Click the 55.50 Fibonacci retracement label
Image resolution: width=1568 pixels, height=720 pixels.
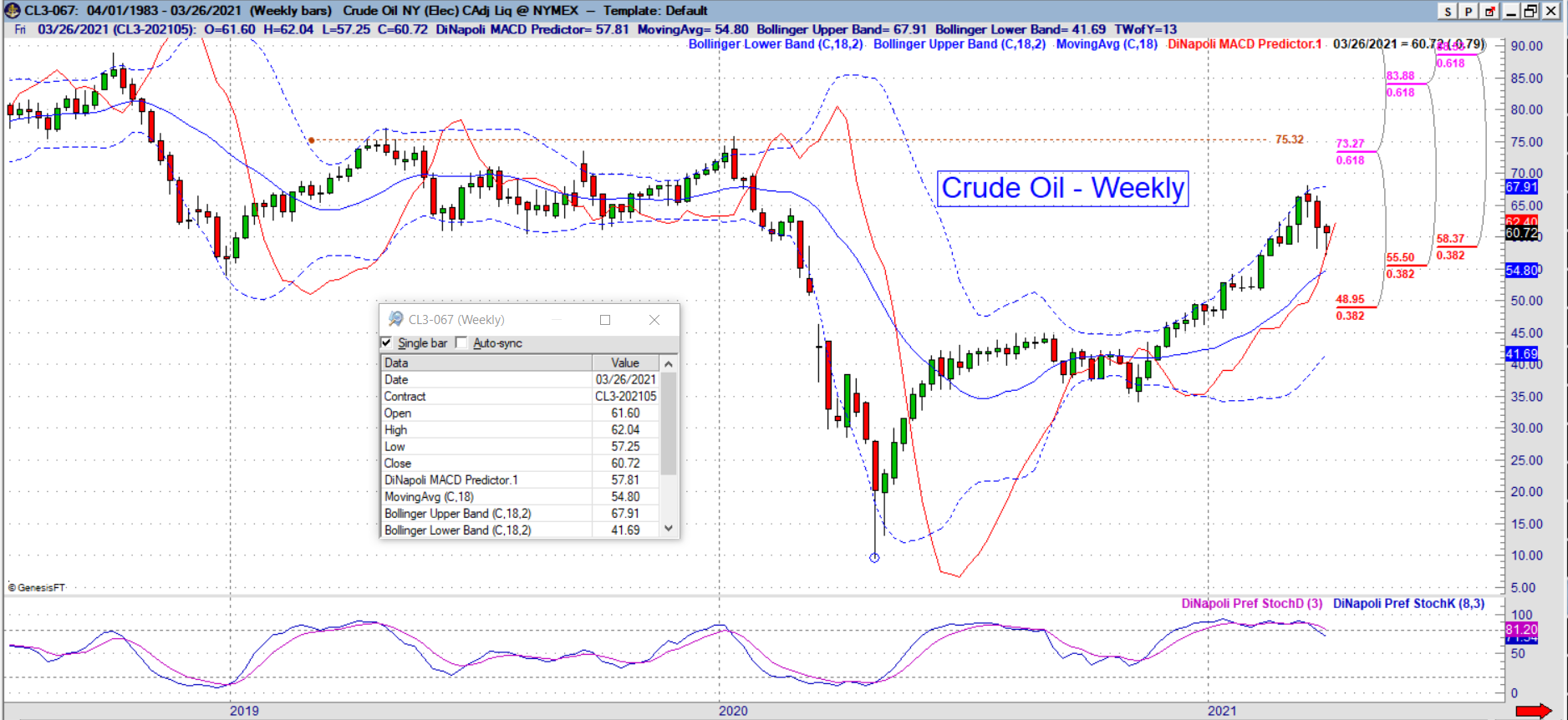coord(1400,258)
